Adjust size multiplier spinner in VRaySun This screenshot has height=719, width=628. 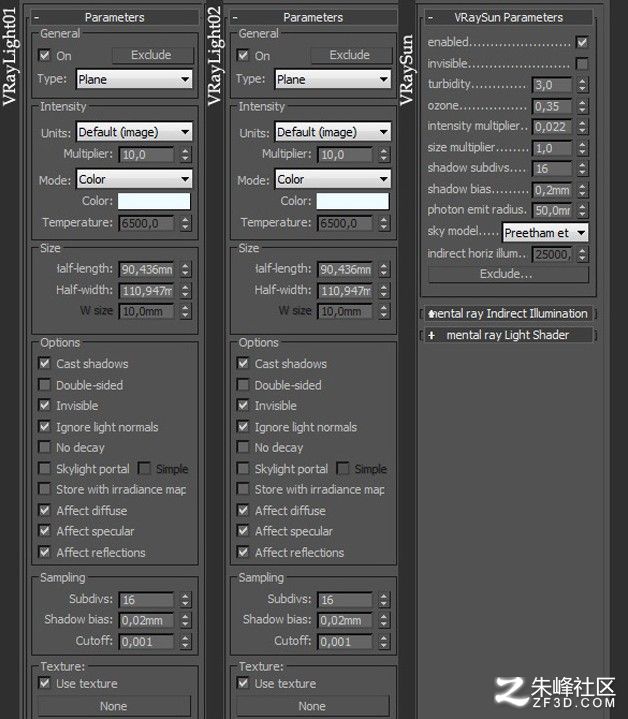(582, 148)
